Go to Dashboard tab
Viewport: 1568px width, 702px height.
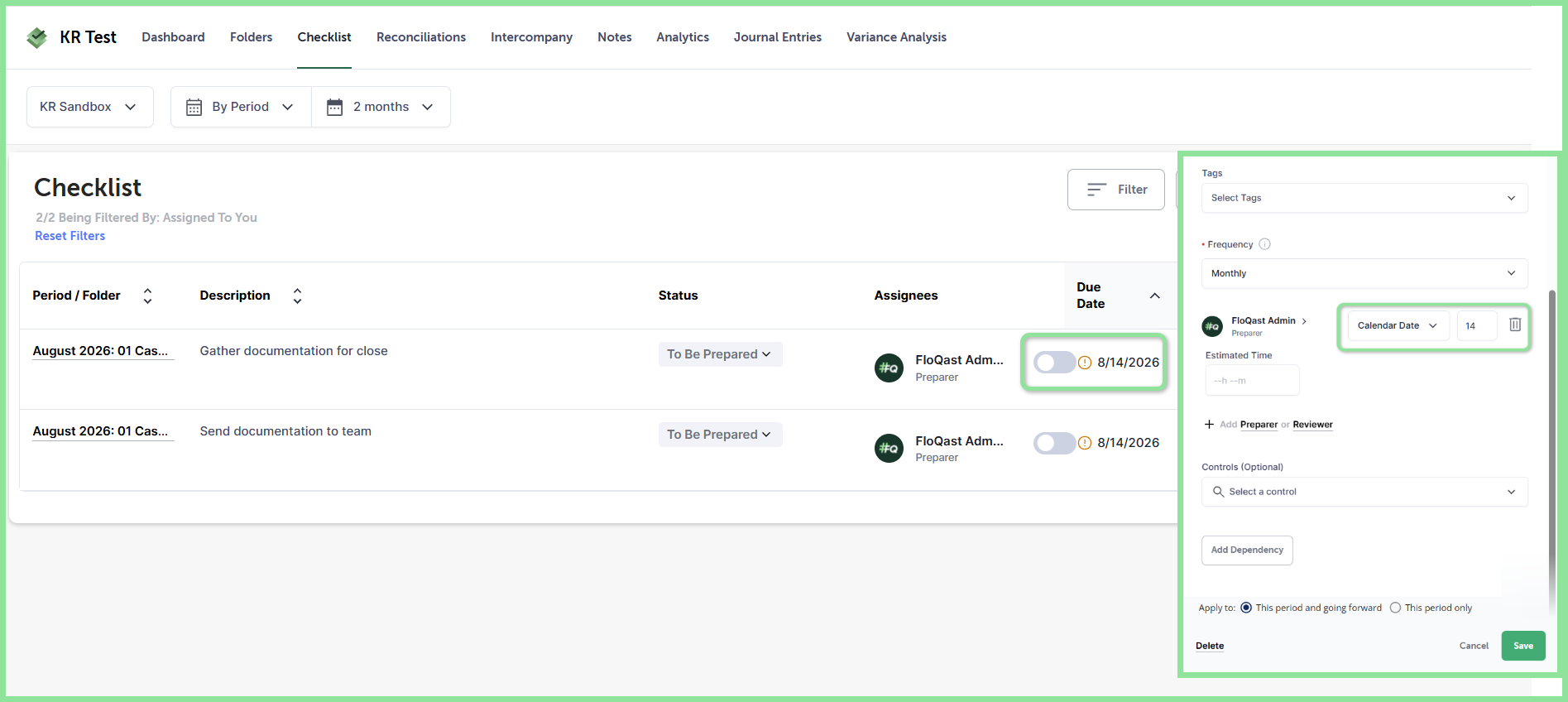click(173, 37)
